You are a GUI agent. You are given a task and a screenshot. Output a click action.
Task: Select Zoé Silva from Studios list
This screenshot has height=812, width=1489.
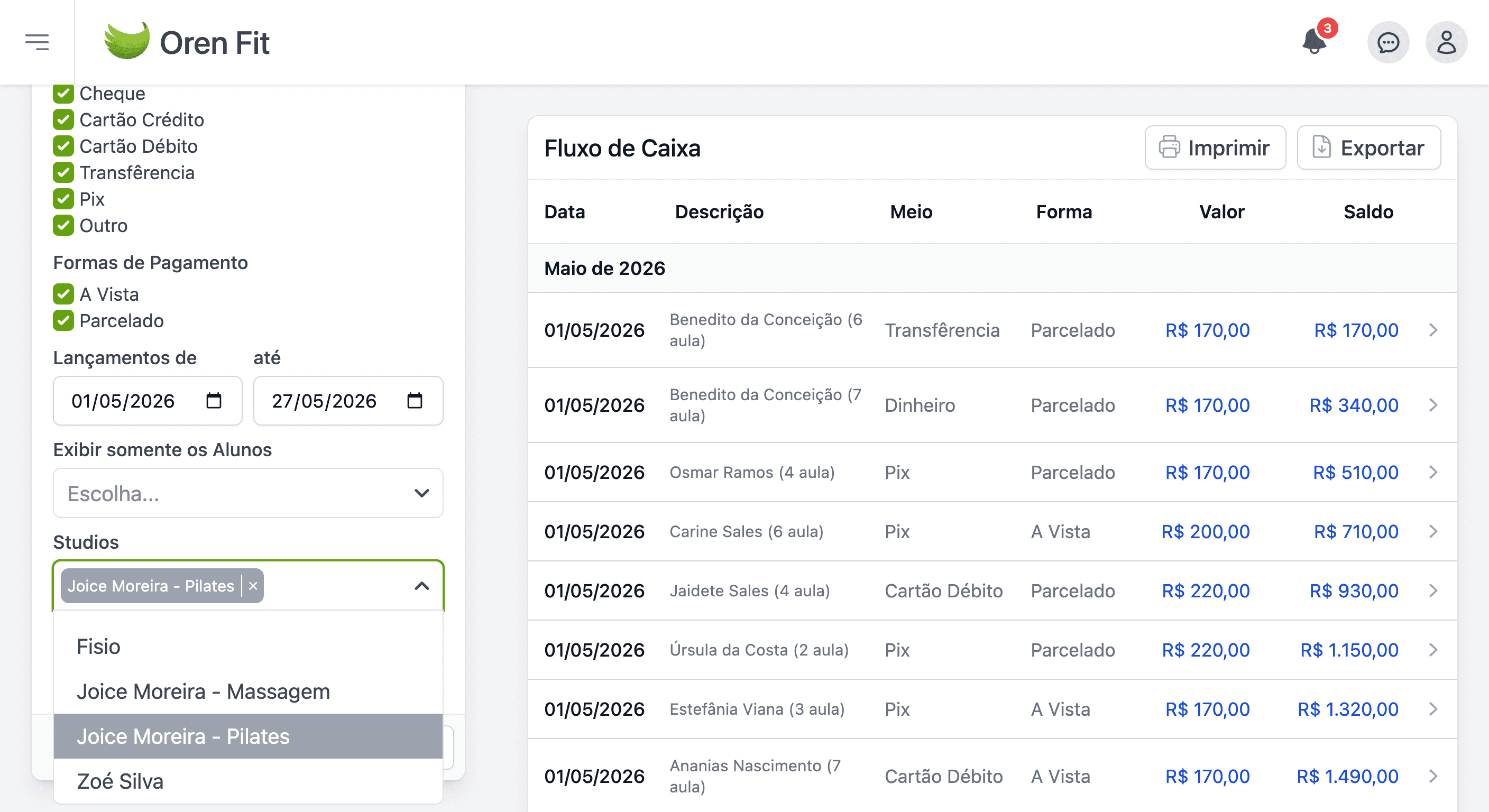pos(248,781)
